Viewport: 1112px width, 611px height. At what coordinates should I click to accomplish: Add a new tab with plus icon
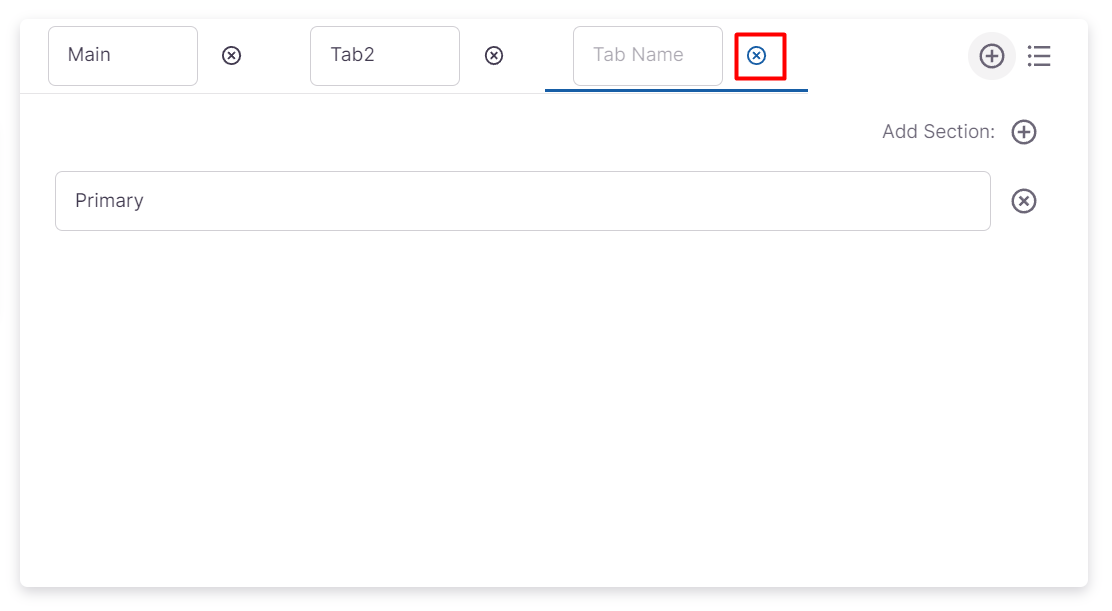tap(991, 56)
